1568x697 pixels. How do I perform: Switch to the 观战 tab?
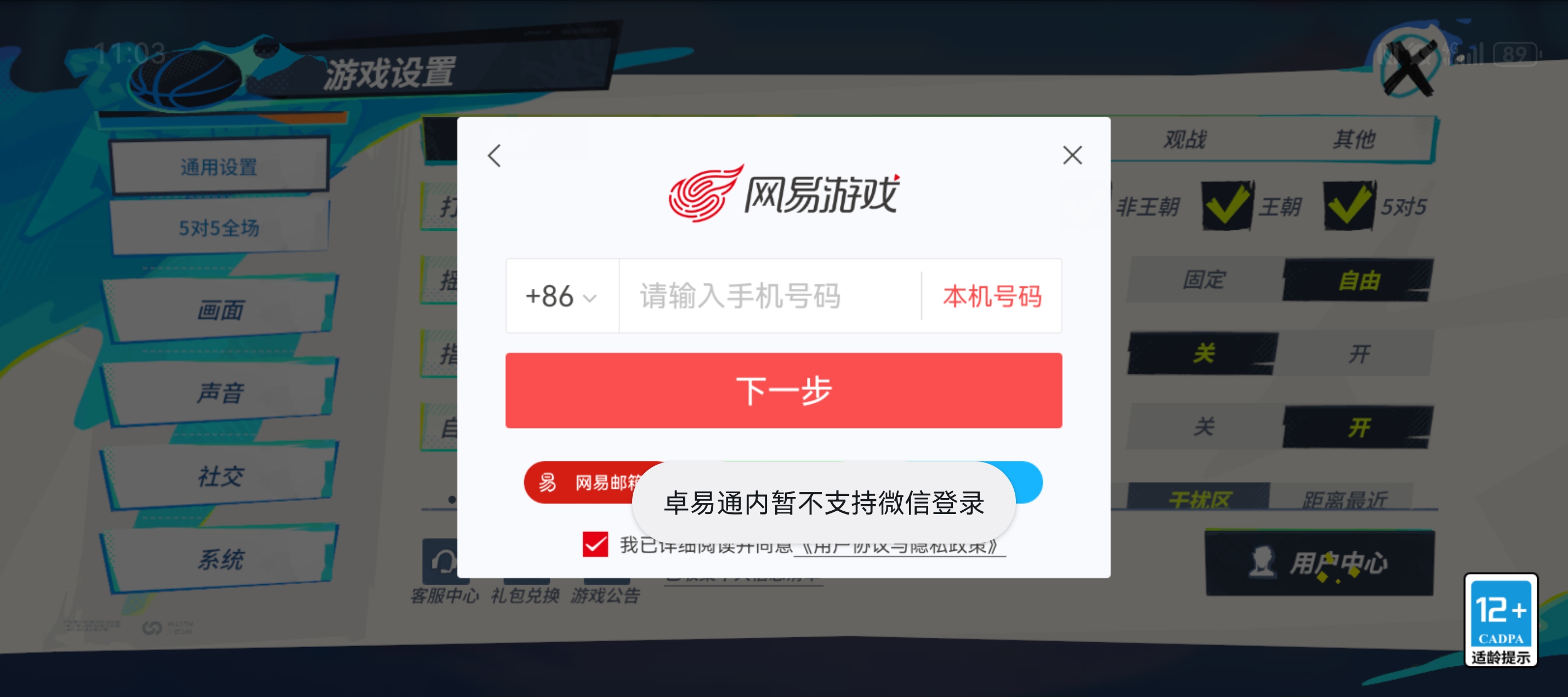1184,139
